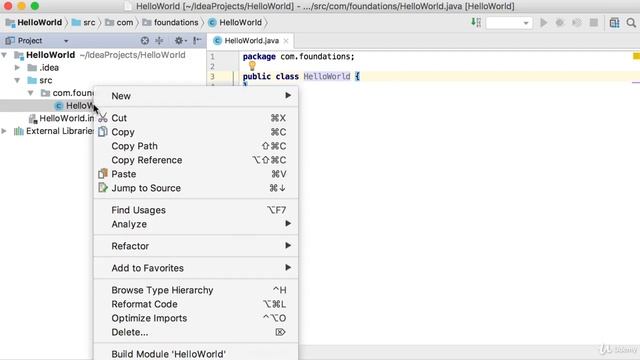Click the Stop square icon
This screenshot has height=360, width=640.
594,22
